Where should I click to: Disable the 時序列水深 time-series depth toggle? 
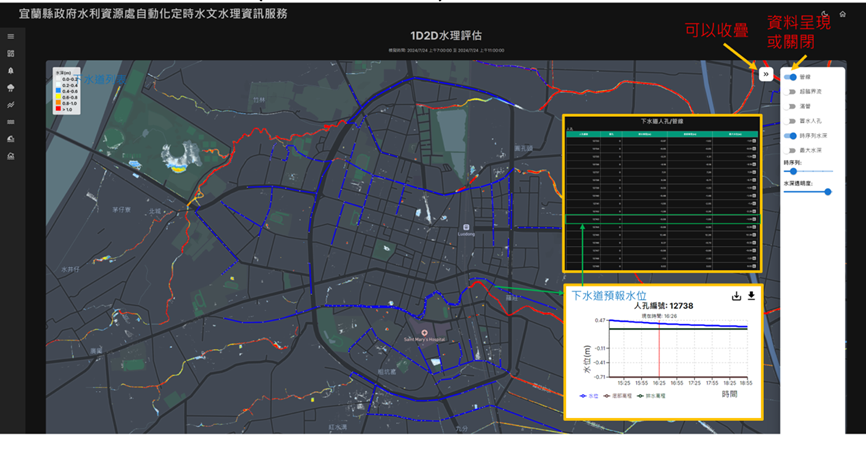(x=791, y=134)
